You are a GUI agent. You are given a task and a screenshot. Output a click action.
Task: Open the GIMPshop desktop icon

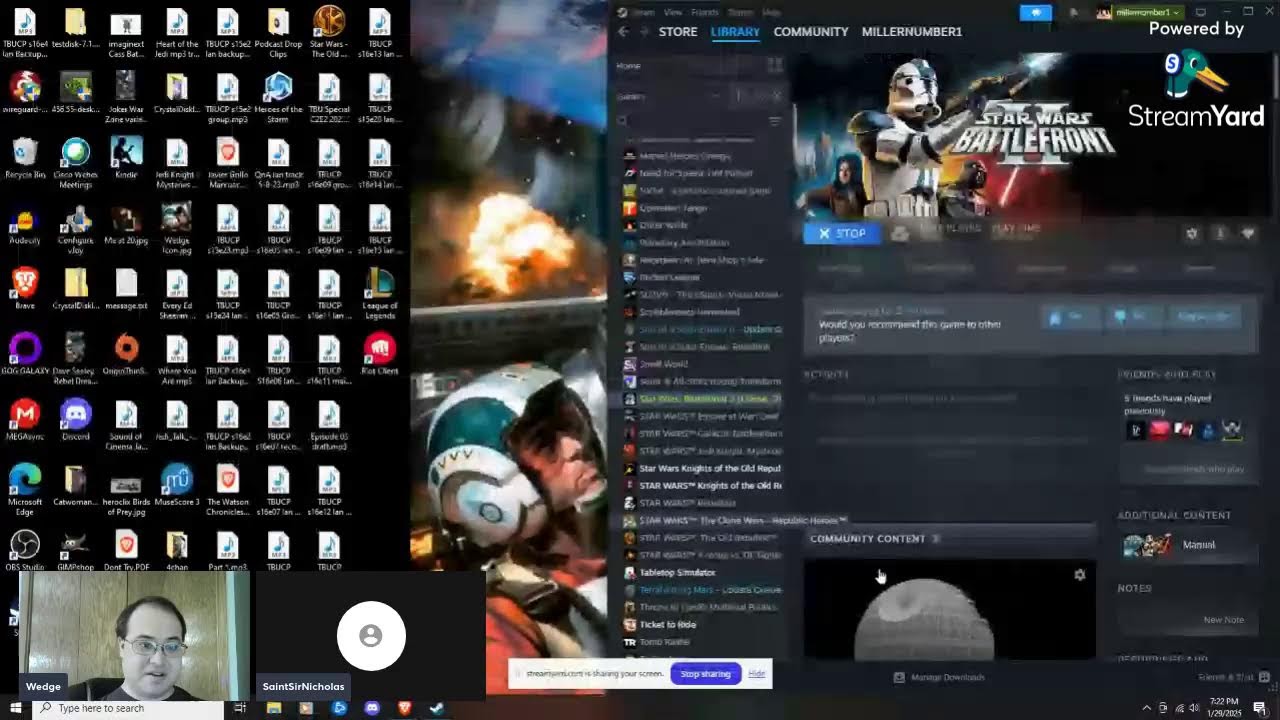click(76, 551)
